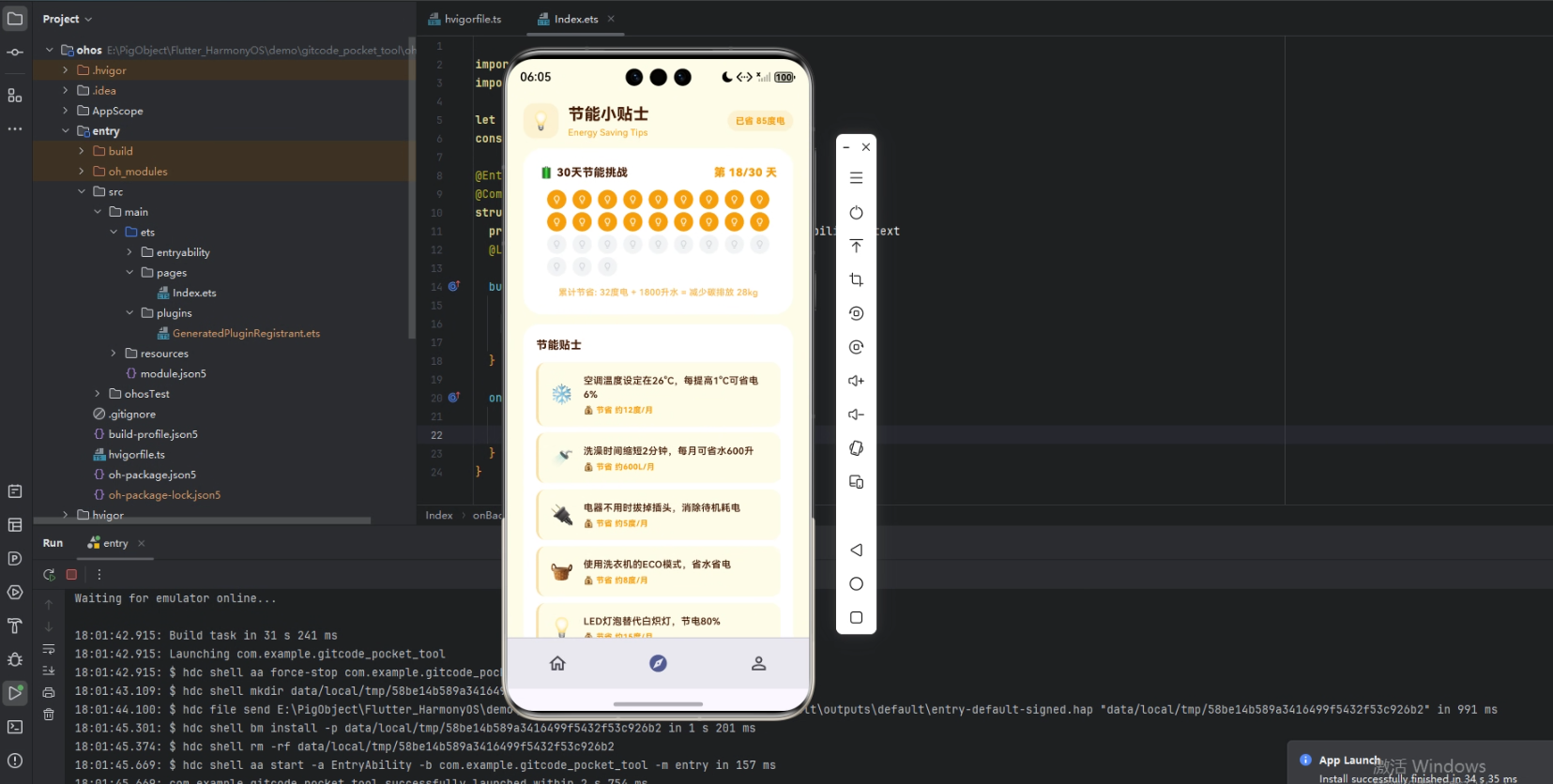The image size is (1553, 784).
Task: Expand the resources folder
Action: [x=114, y=354]
